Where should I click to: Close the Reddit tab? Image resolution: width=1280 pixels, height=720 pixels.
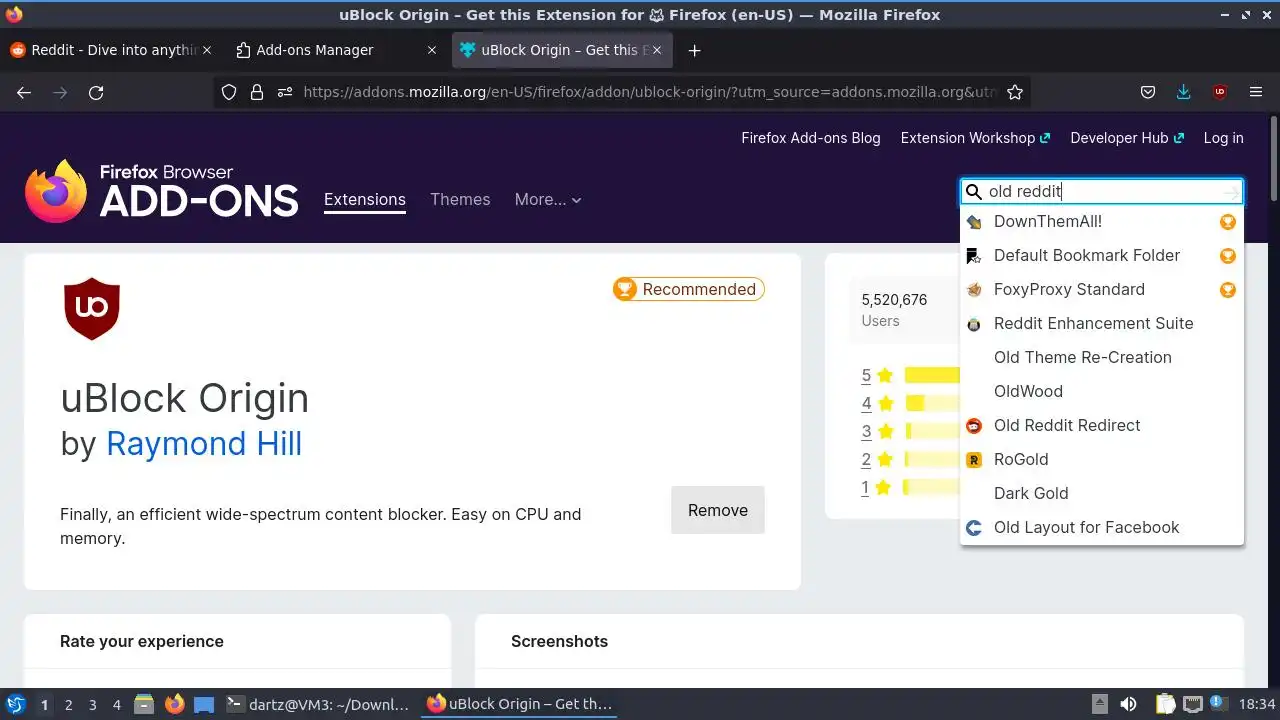click(206, 50)
